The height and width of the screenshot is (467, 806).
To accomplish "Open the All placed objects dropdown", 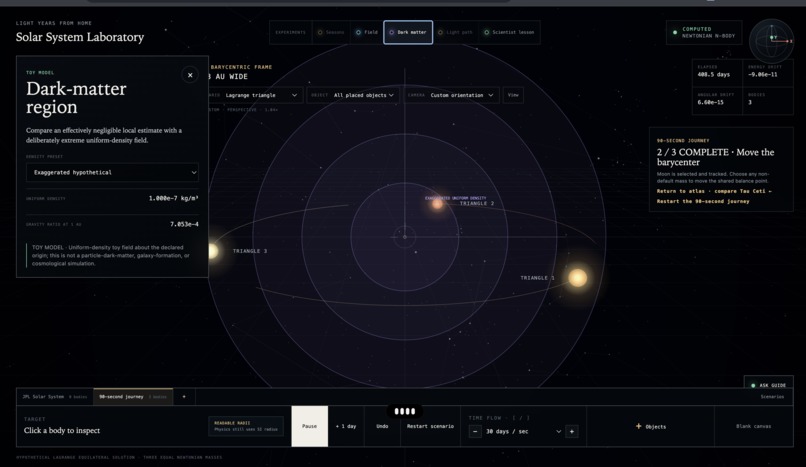I will pos(353,95).
